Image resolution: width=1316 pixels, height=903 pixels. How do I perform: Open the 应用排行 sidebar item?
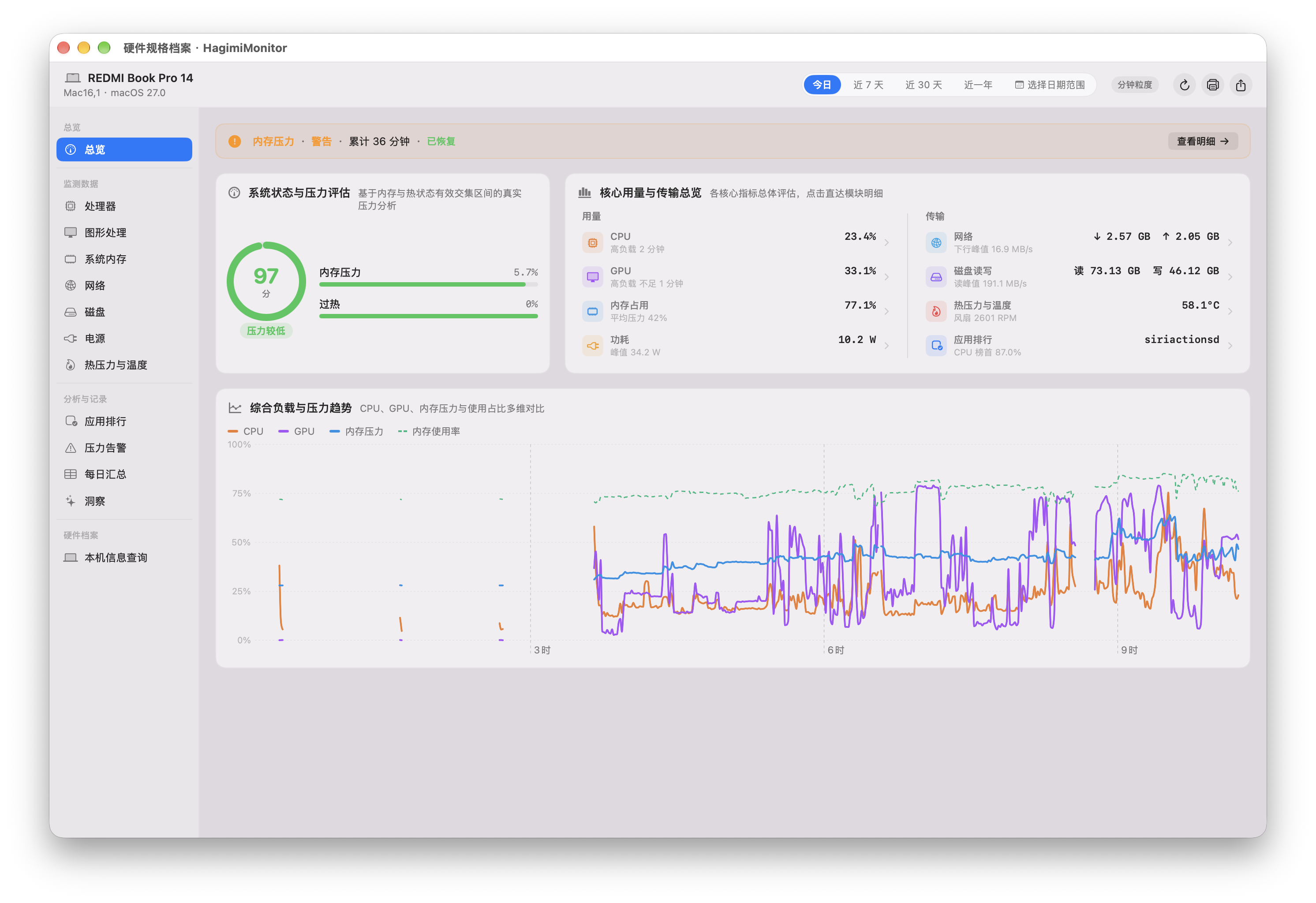124,421
